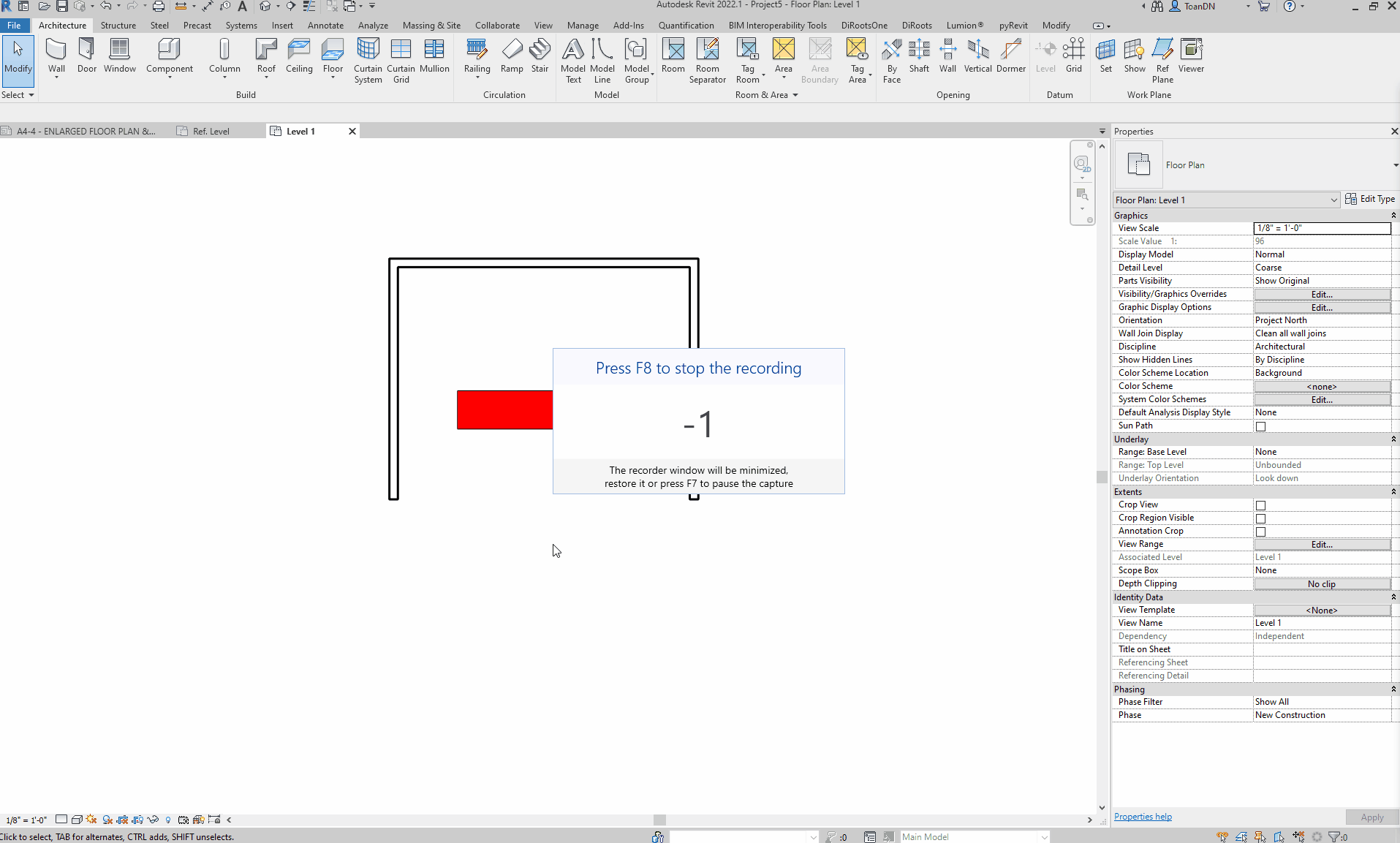Image resolution: width=1400 pixels, height=843 pixels.
Task: Toggle the Sun Path checkbox
Action: click(1260, 426)
